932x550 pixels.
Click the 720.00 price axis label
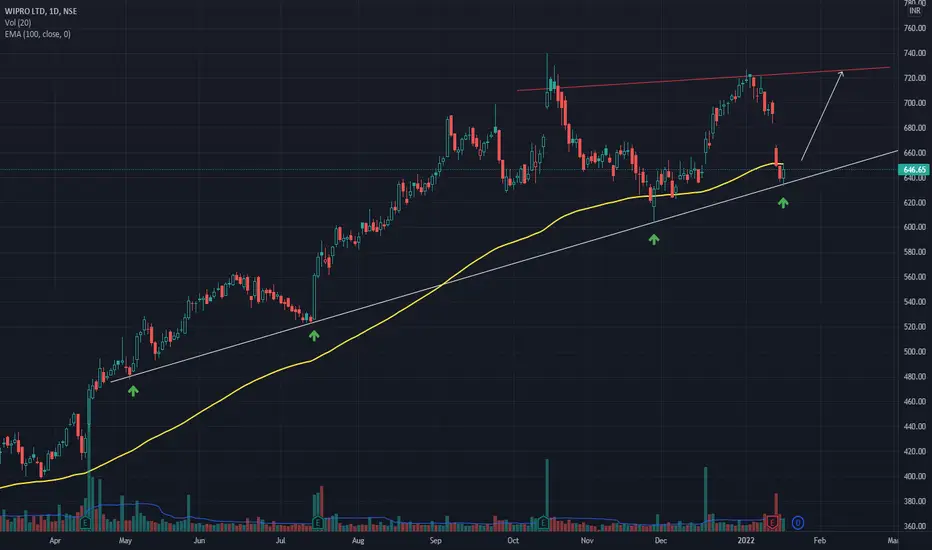(x=914, y=78)
